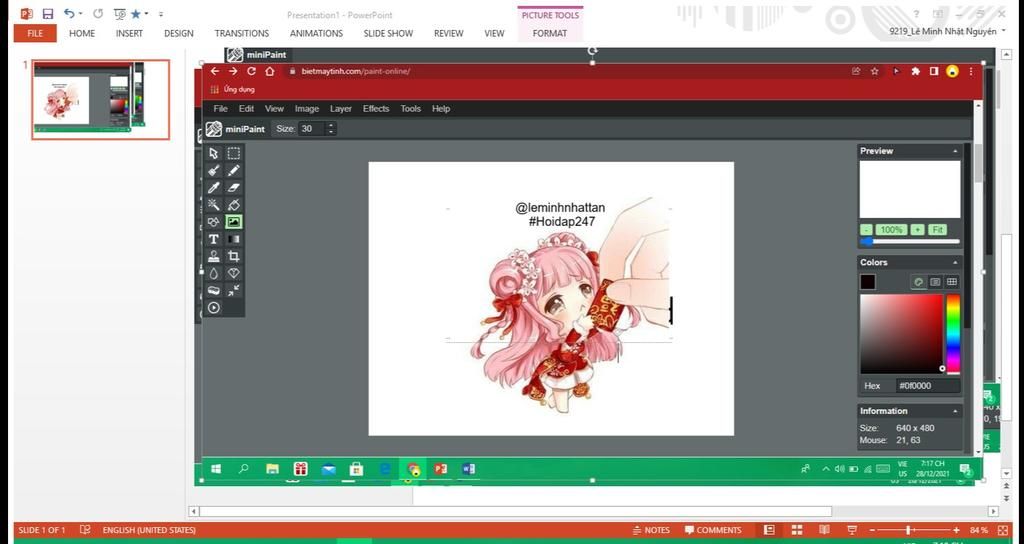The width and height of the screenshot is (1024, 544).
Task: Start slideshow from beginning via Quick Access icon
Action: [120, 14]
